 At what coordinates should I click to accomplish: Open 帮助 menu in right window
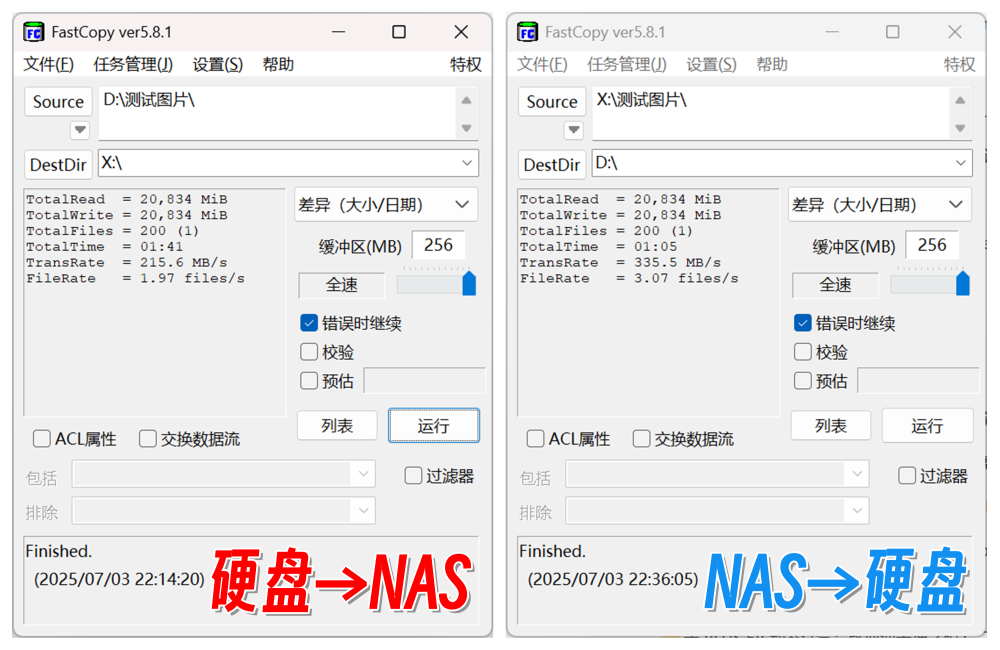pos(772,64)
